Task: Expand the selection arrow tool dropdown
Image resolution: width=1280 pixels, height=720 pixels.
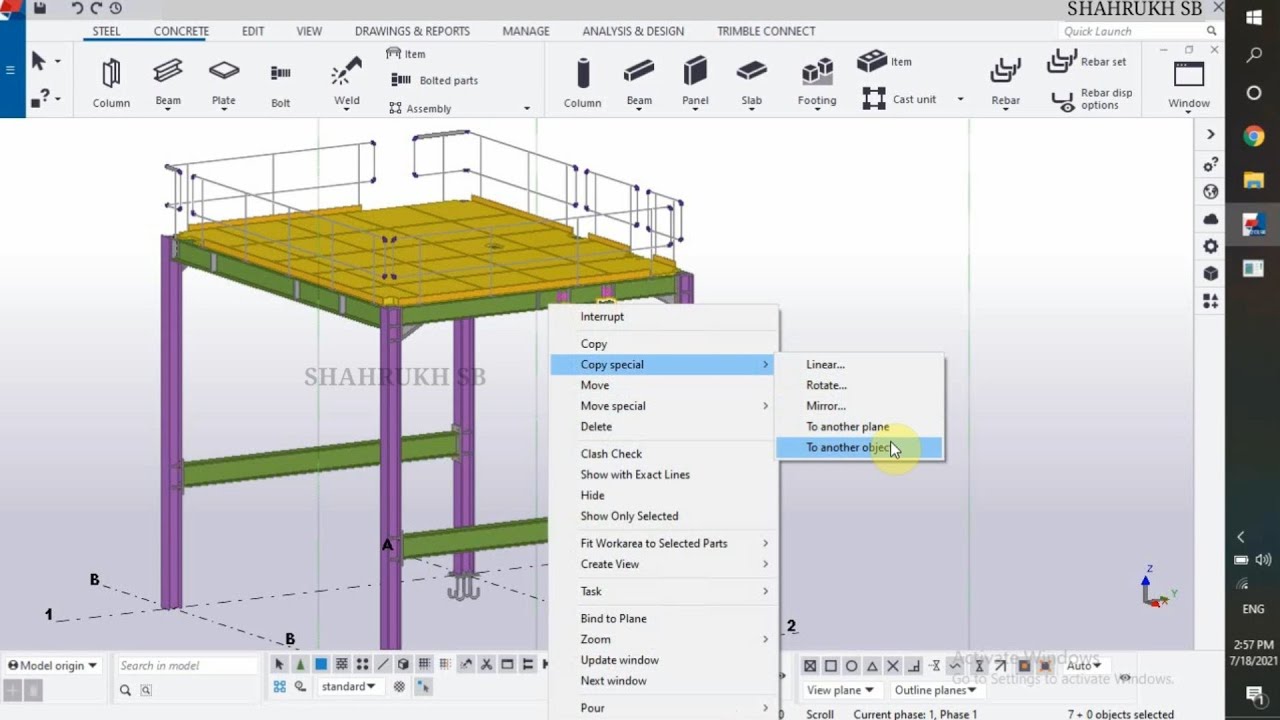Action: pyautogui.click(x=57, y=62)
